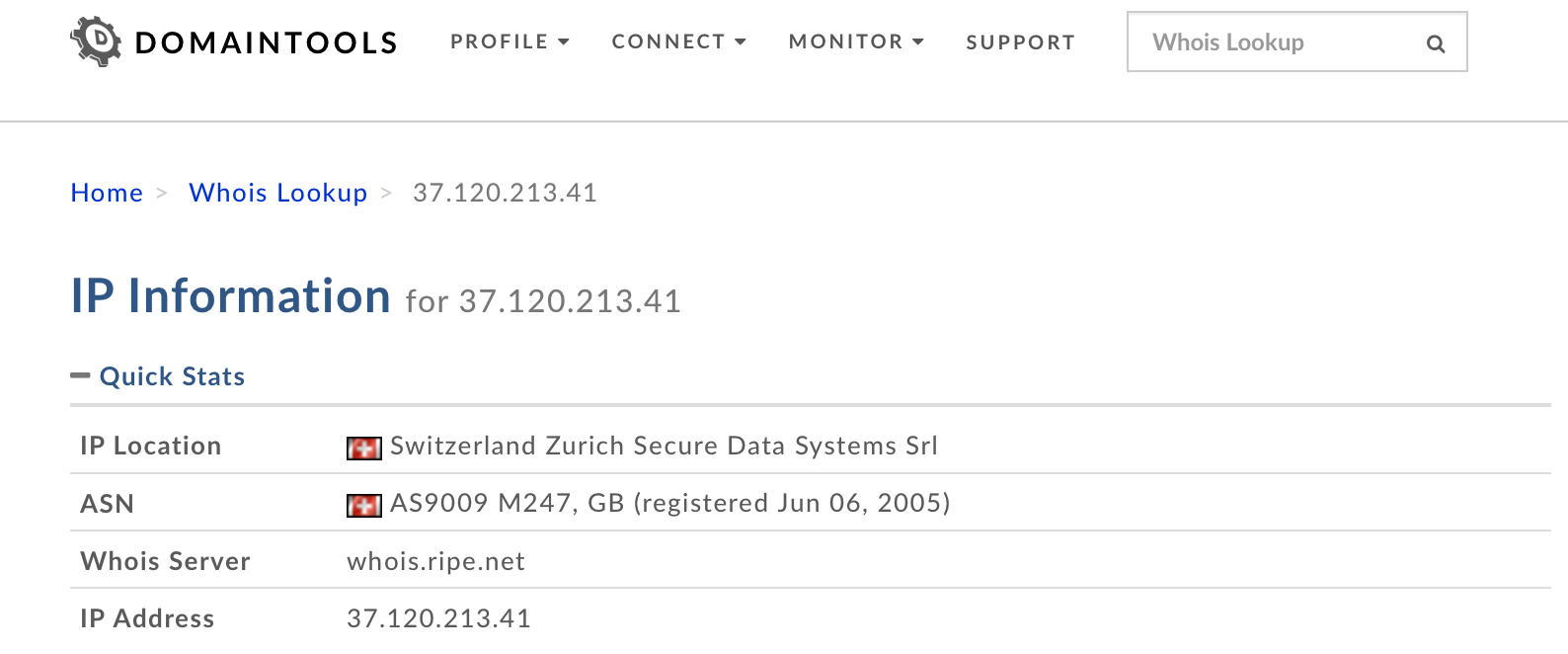
Task: Click the DOMAINTOOLS wordmark
Action: click(x=267, y=42)
